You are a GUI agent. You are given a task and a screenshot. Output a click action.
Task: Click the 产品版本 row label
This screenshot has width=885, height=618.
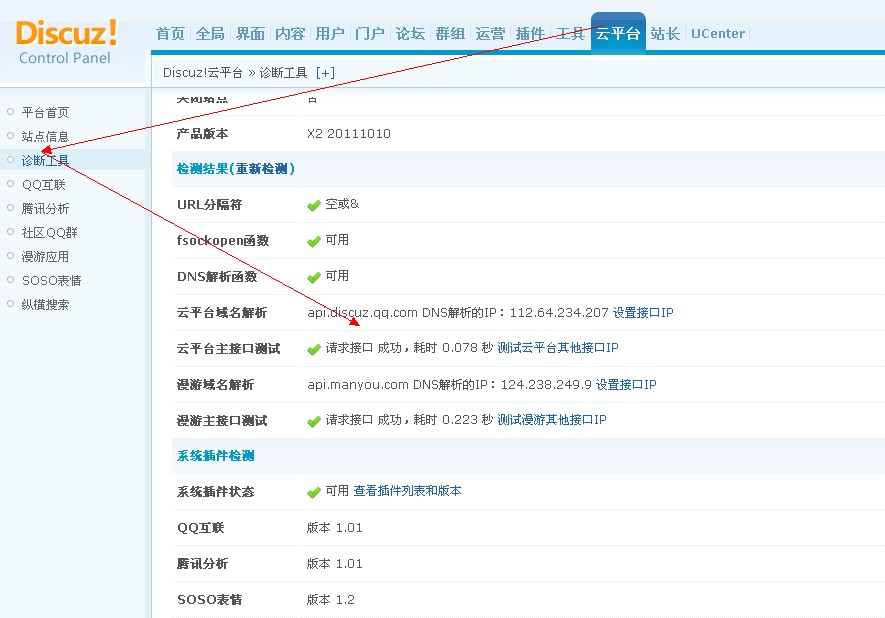202,134
